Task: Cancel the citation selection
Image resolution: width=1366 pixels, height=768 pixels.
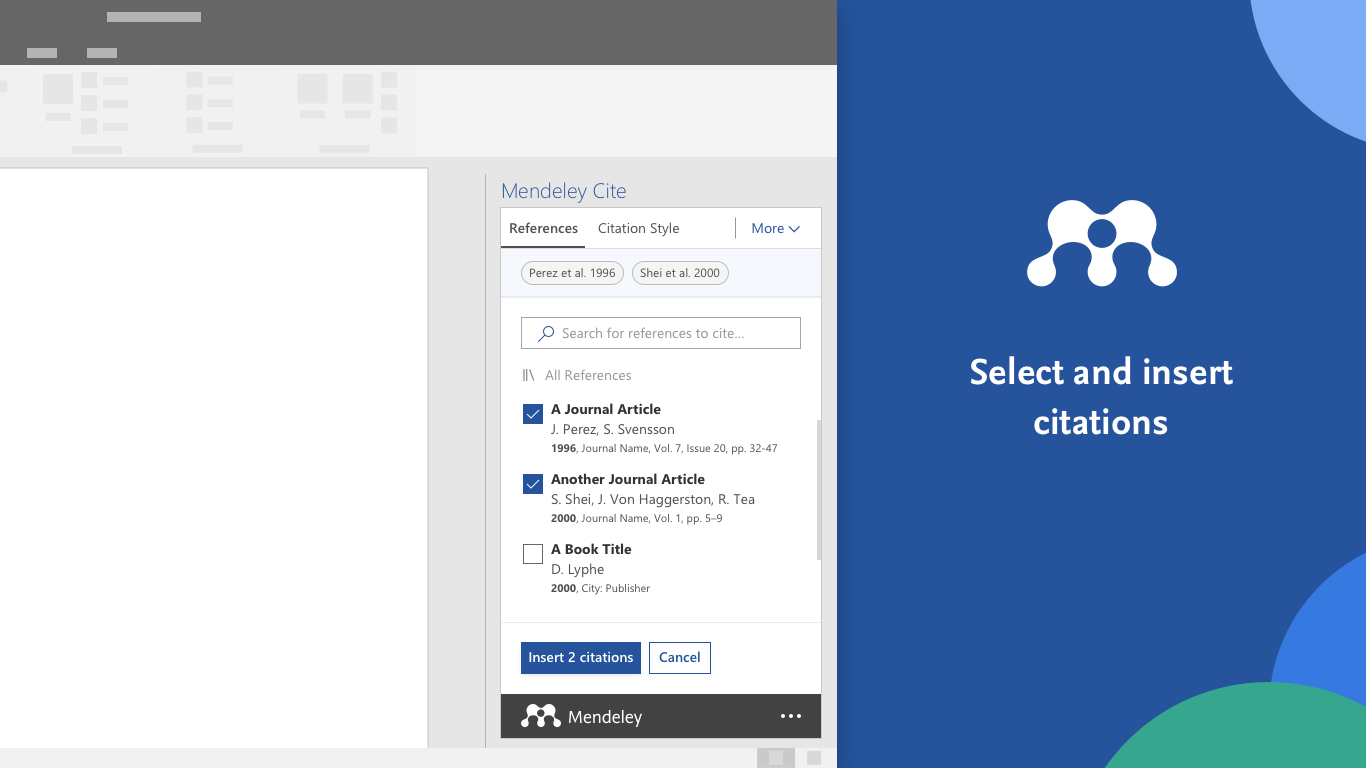Action: point(680,657)
